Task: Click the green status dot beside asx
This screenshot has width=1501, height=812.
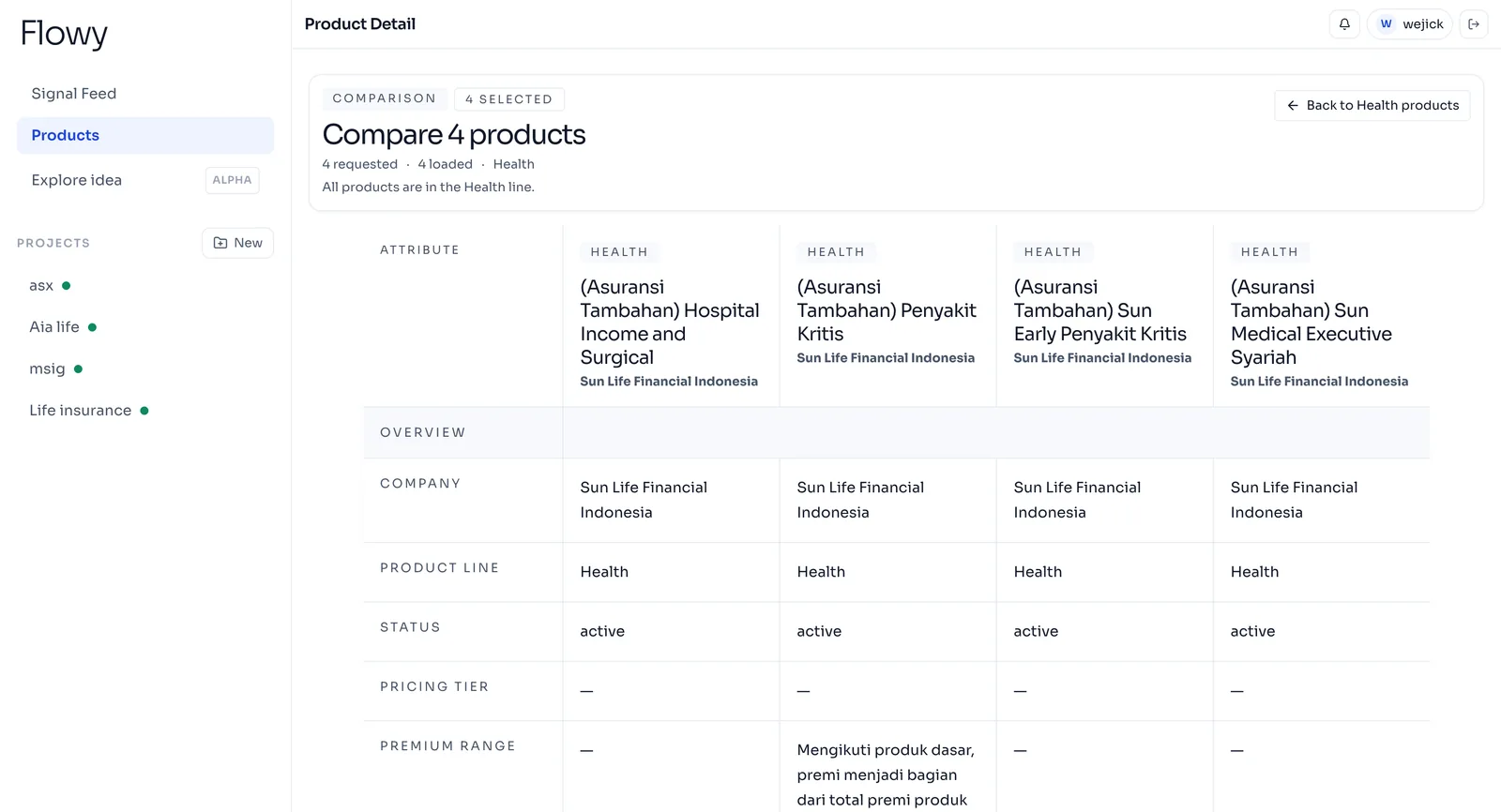Action: tap(66, 285)
